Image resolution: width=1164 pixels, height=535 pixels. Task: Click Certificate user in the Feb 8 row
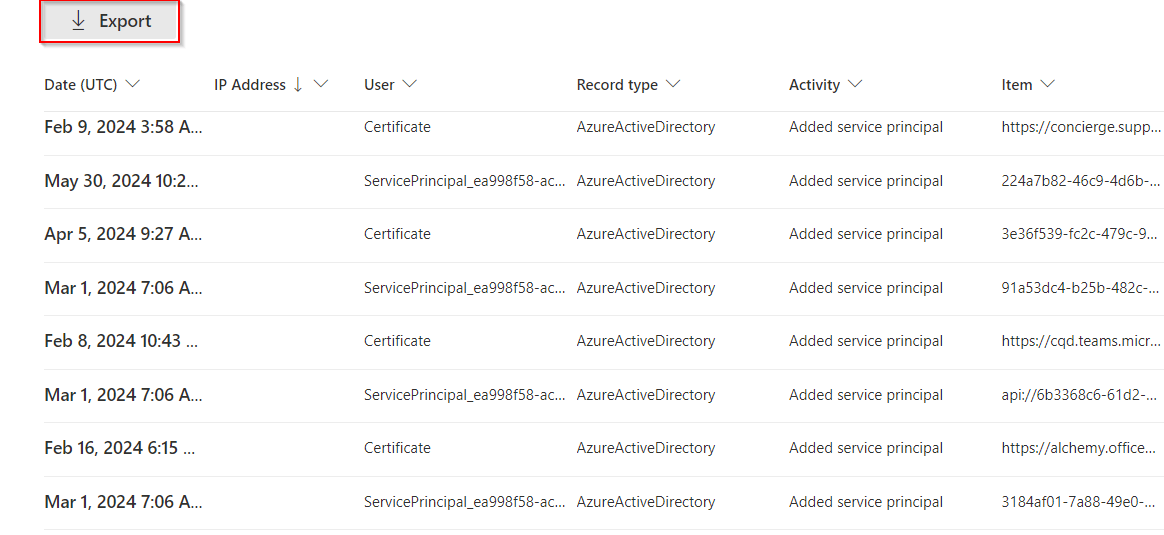[x=397, y=341]
